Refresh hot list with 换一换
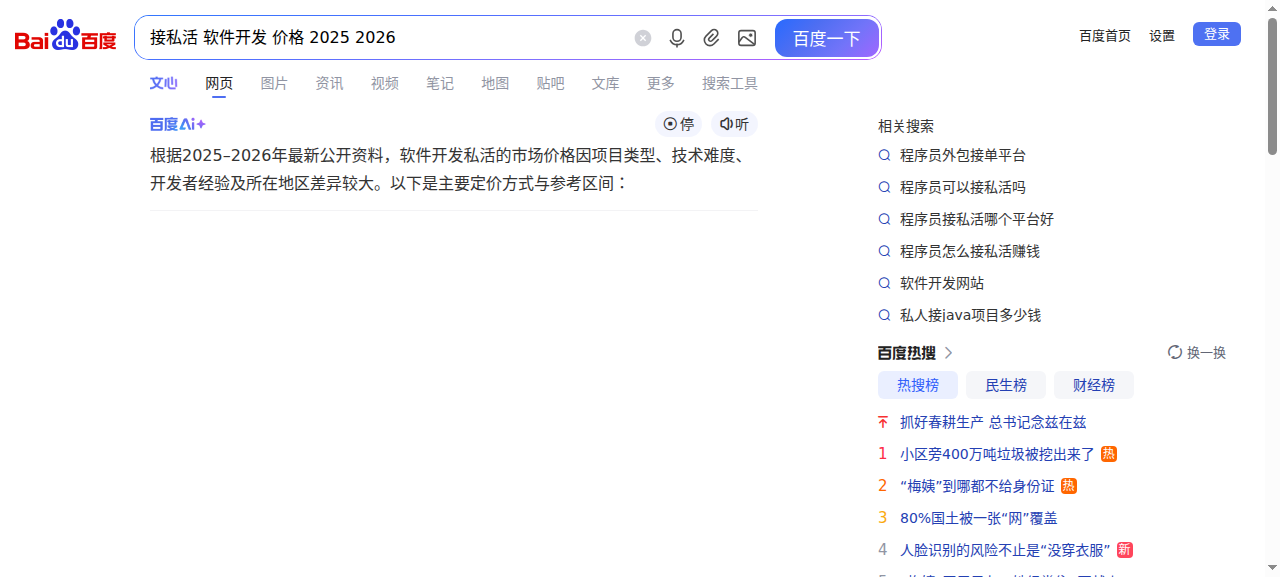Screen dimensions: 1280x577 [1197, 353]
